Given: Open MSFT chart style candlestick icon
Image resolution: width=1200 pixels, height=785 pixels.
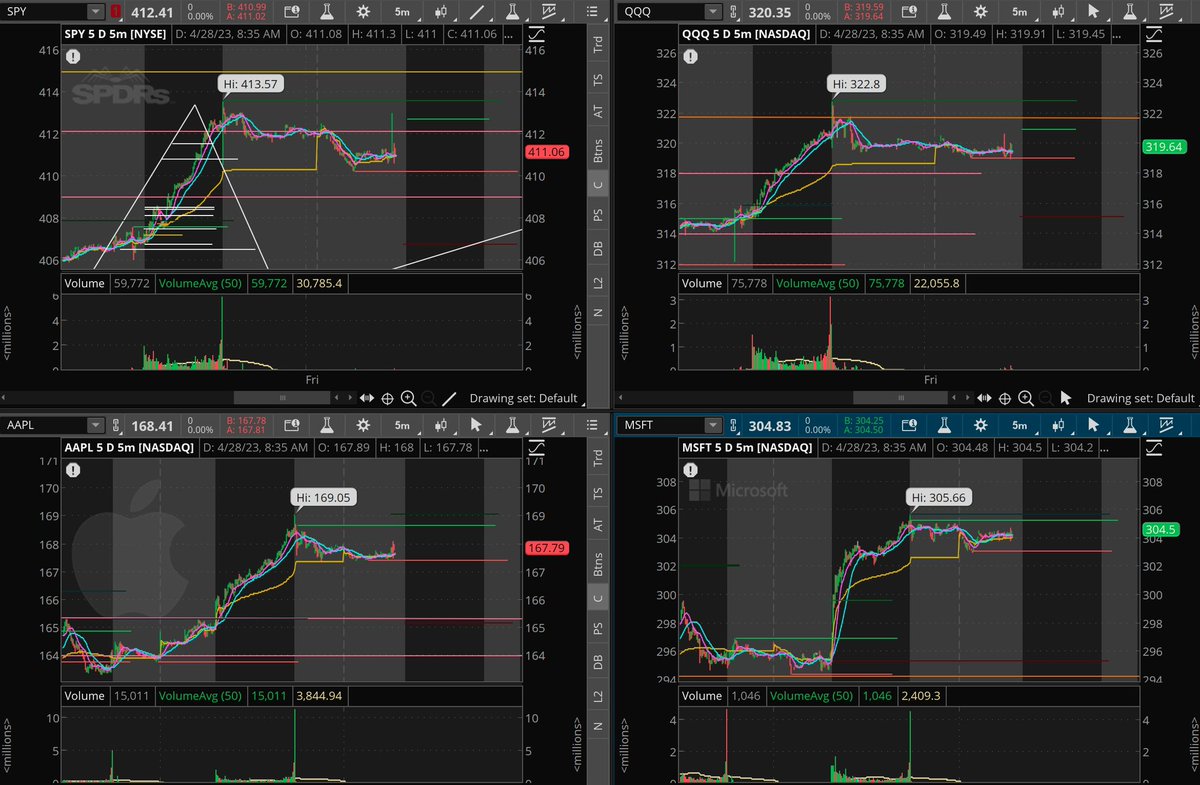Looking at the screenshot, I should [1058, 424].
